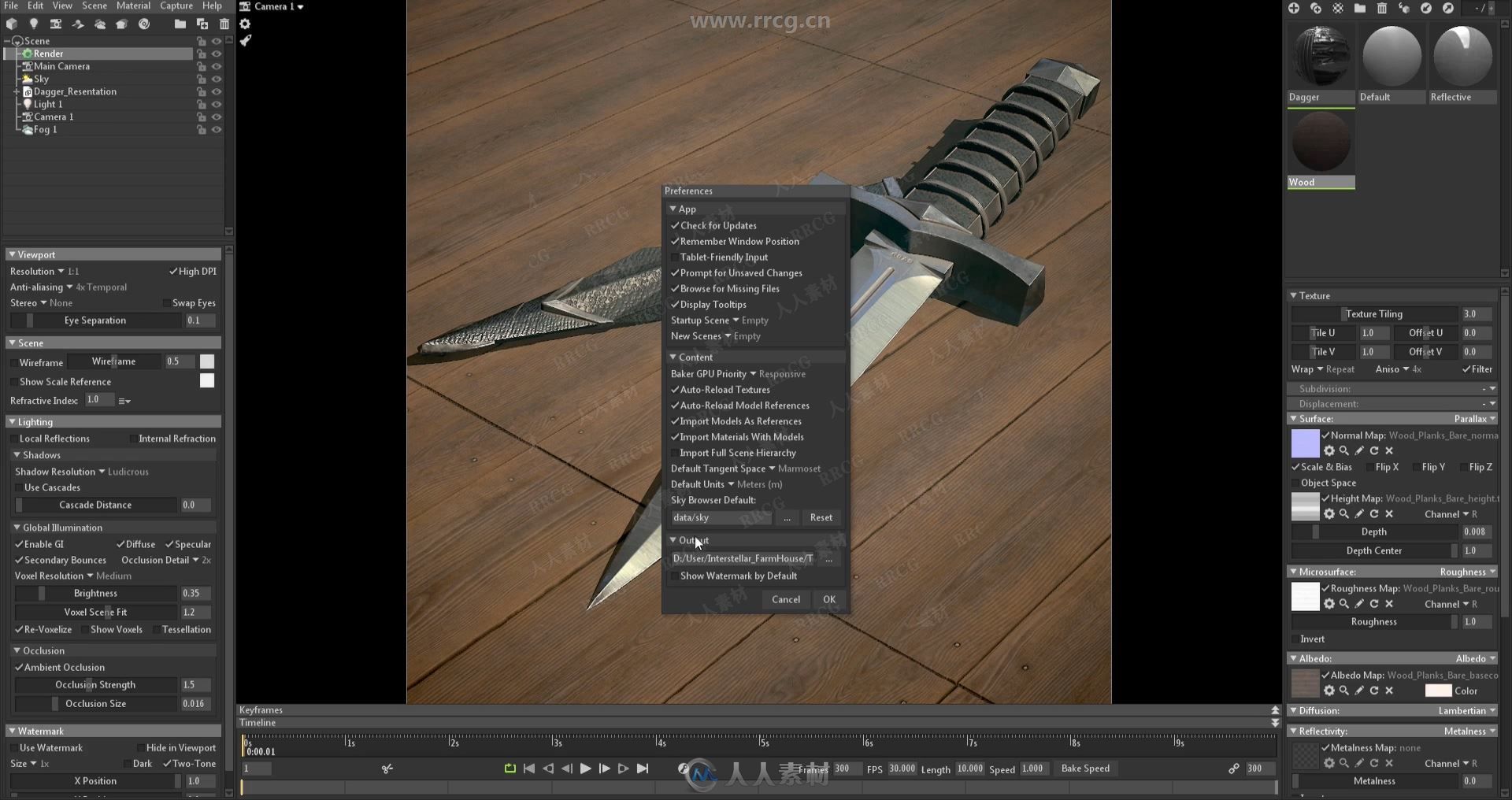Open the Material menu
This screenshot has height=800, width=1512.
click(133, 6)
